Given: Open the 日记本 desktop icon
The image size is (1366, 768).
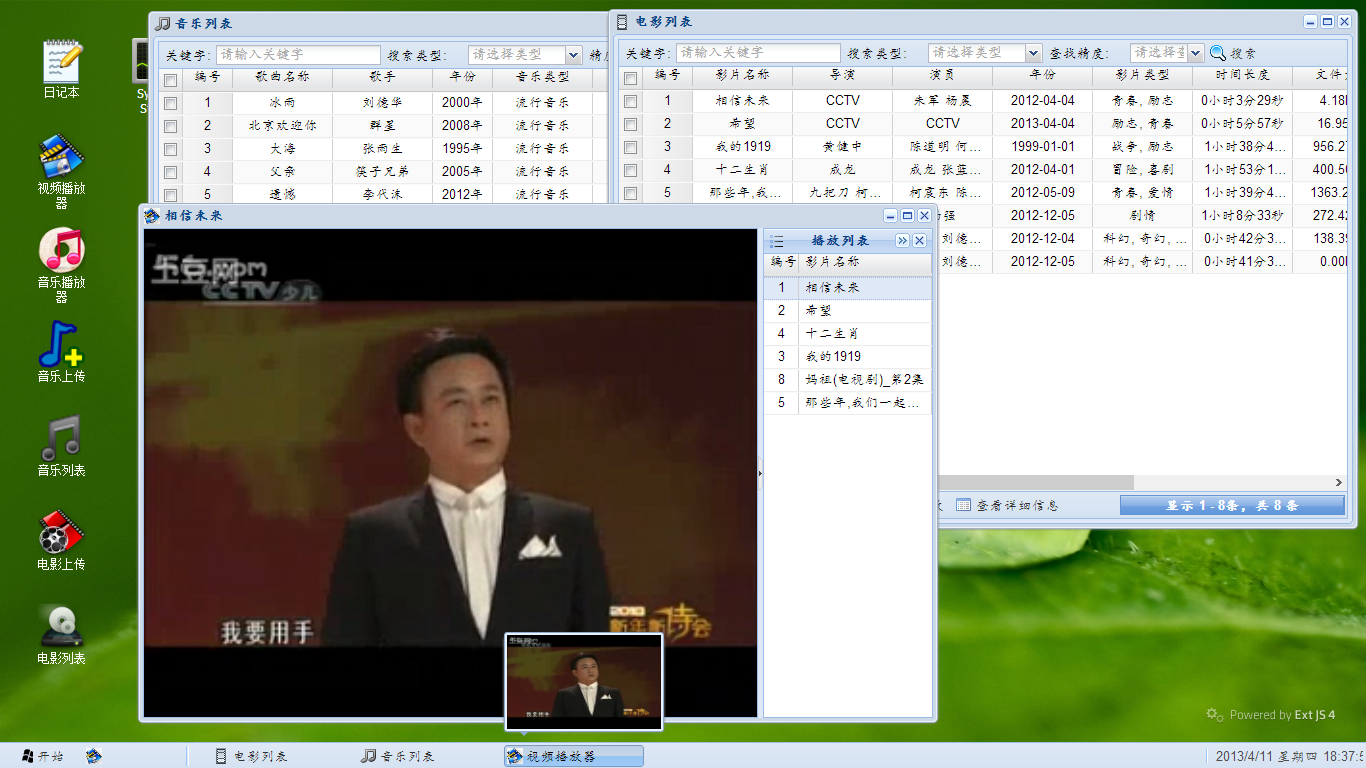Looking at the screenshot, I should [x=61, y=69].
